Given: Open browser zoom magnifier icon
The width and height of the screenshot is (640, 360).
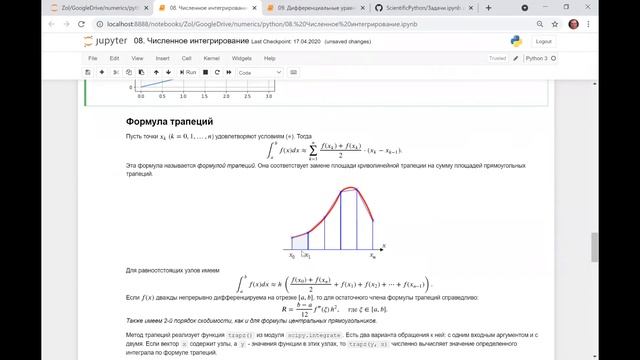Looking at the screenshot, I should 540,24.
